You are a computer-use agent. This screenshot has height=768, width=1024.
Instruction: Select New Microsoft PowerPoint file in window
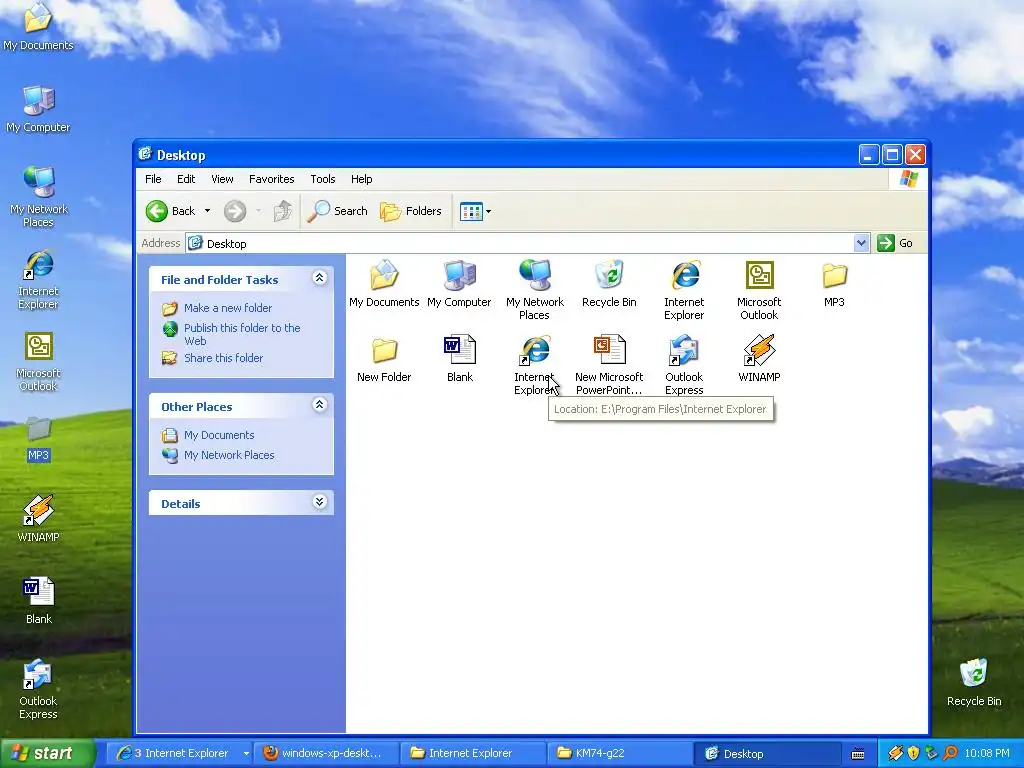pyautogui.click(x=609, y=364)
